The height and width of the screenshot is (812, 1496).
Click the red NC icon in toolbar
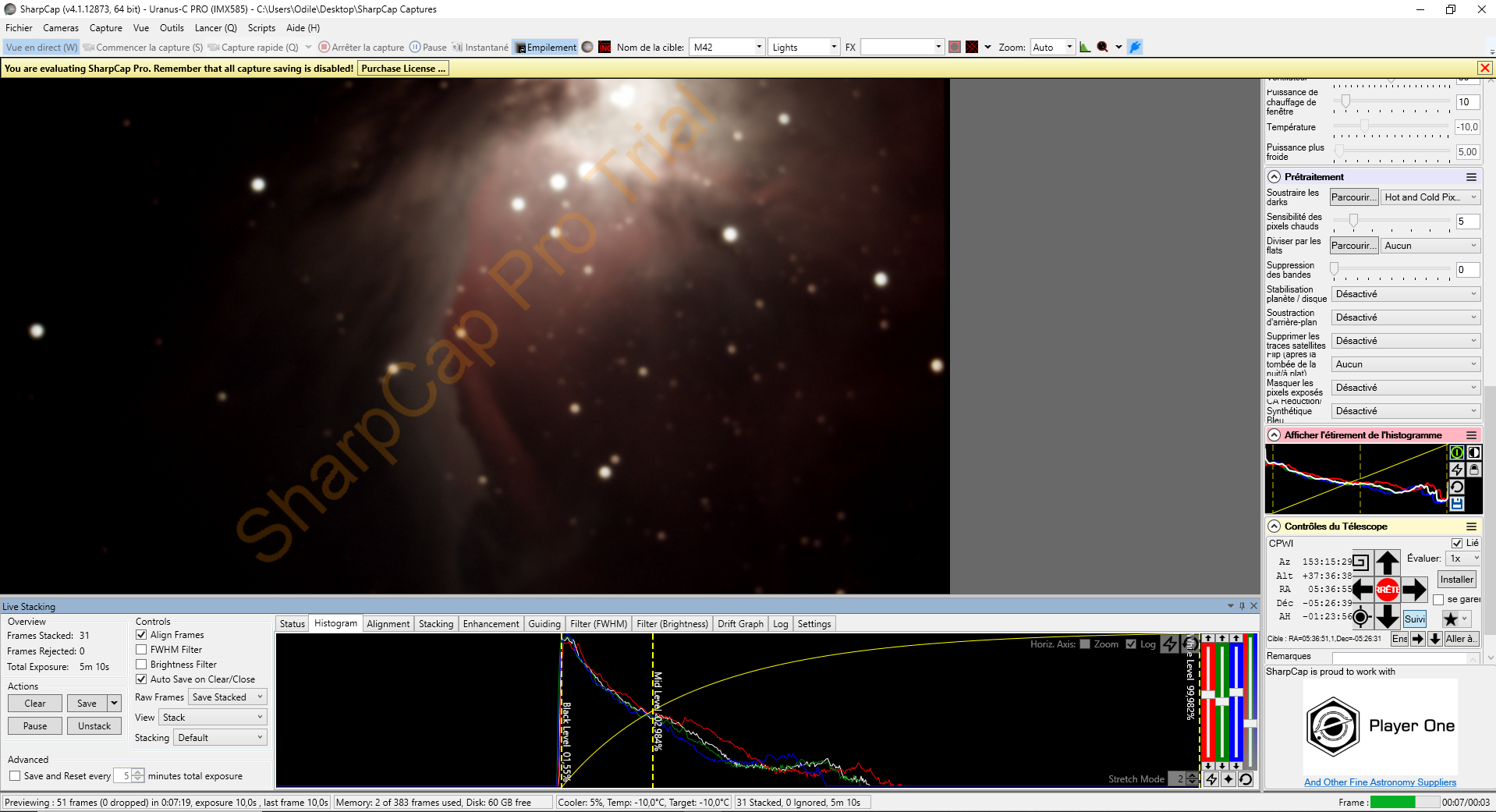[604, 48]
